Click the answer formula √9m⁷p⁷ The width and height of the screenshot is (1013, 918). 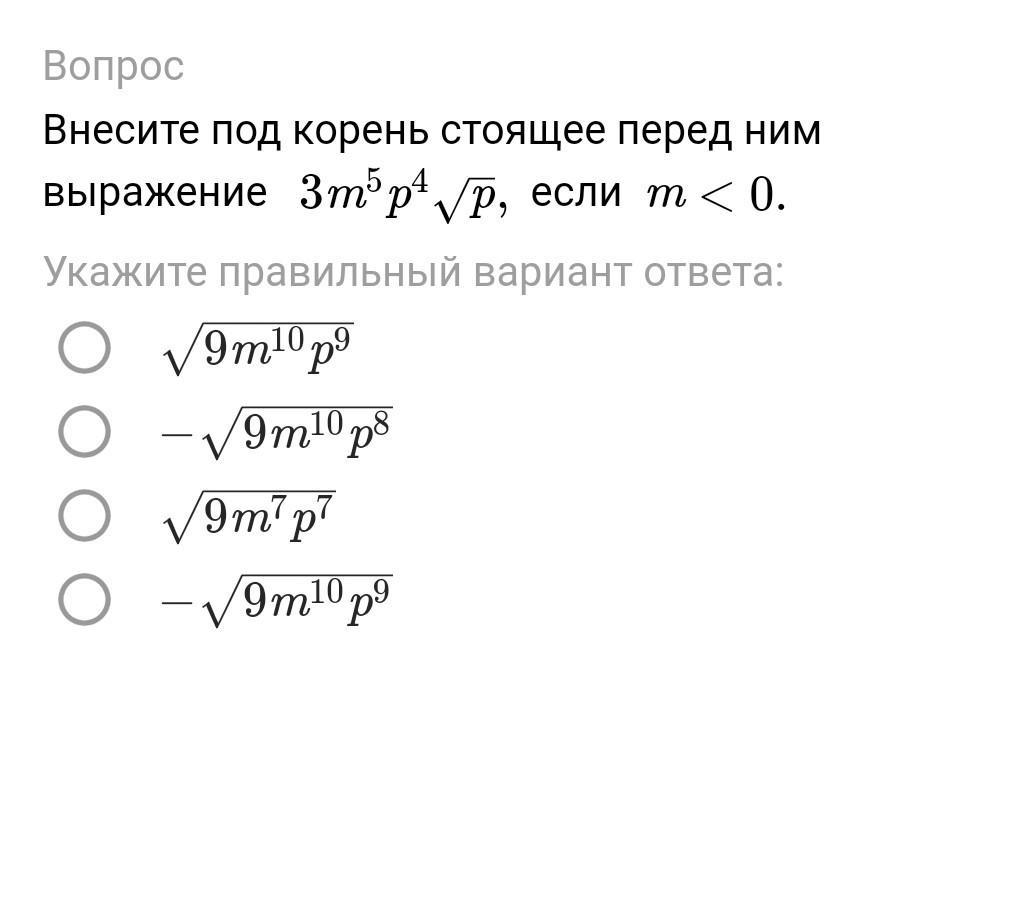[x=249, y=517]
